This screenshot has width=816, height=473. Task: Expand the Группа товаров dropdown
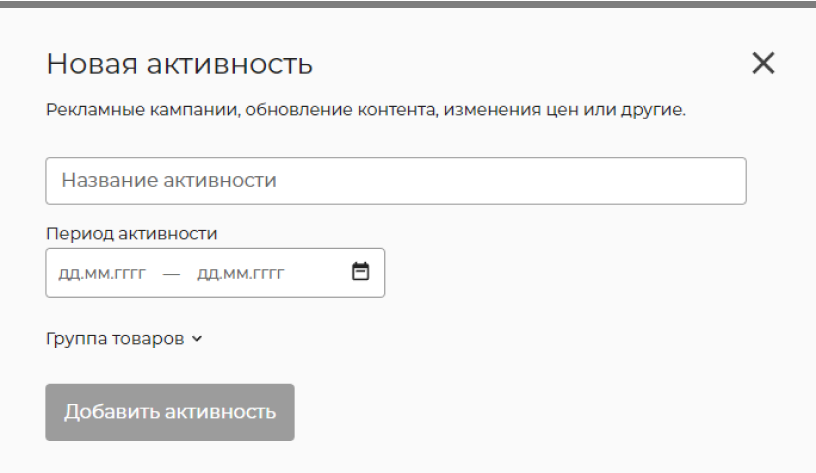[x=124, y=339]
